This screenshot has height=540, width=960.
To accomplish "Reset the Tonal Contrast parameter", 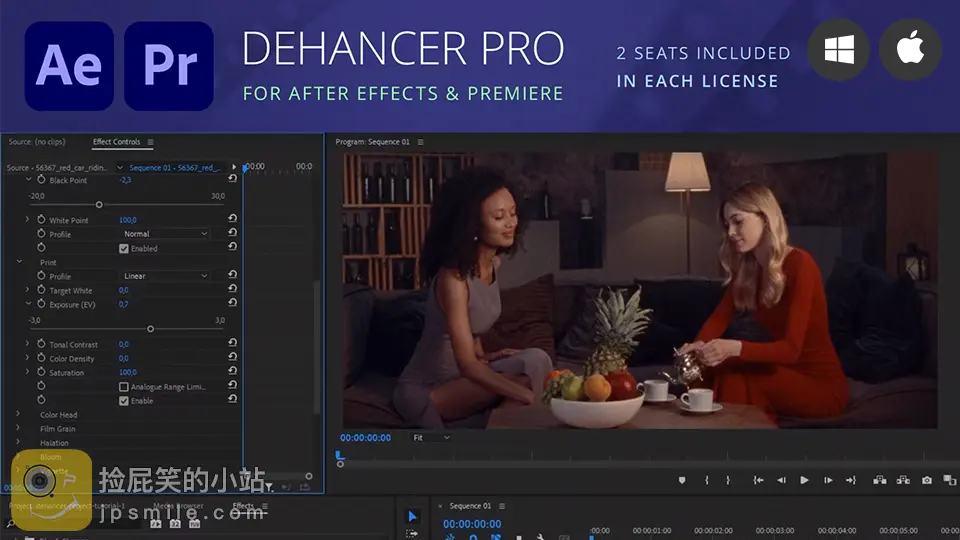I will 233,343.
